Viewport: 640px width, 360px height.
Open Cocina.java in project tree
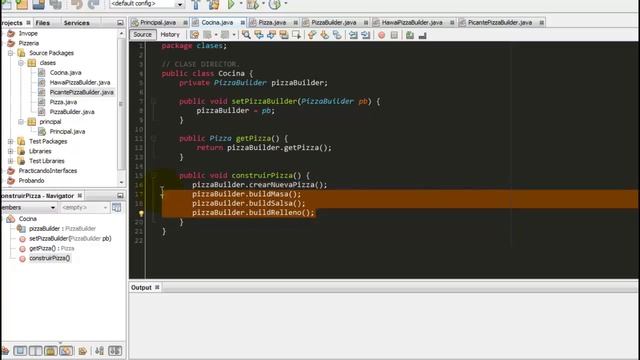(65, 73)
